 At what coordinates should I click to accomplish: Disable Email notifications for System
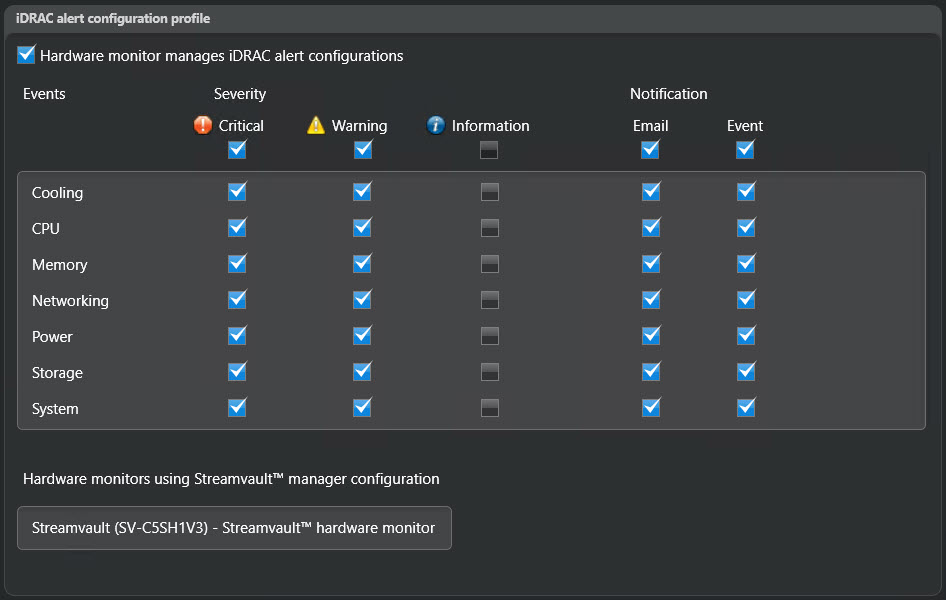650,408
